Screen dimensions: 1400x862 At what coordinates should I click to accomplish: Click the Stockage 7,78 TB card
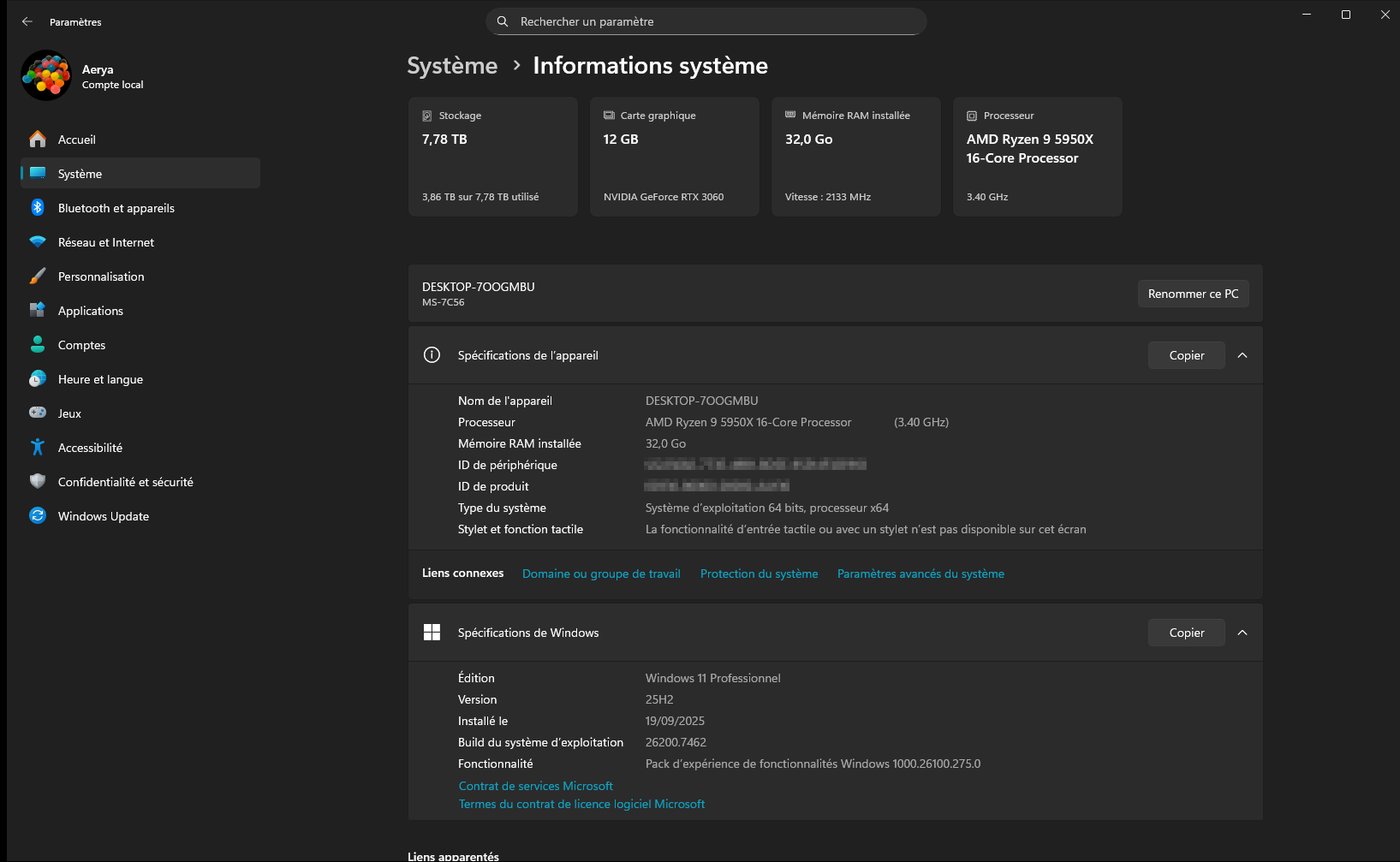pyautogui.click(x=493, y=157)
